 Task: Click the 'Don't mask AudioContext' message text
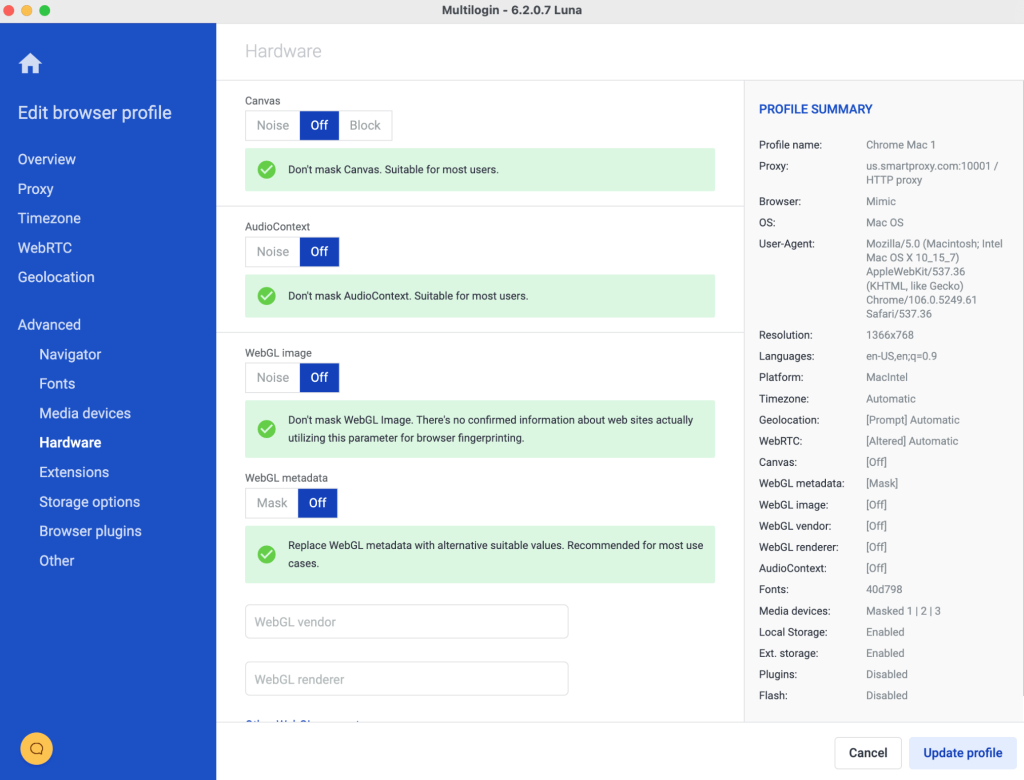coord(408,296)
